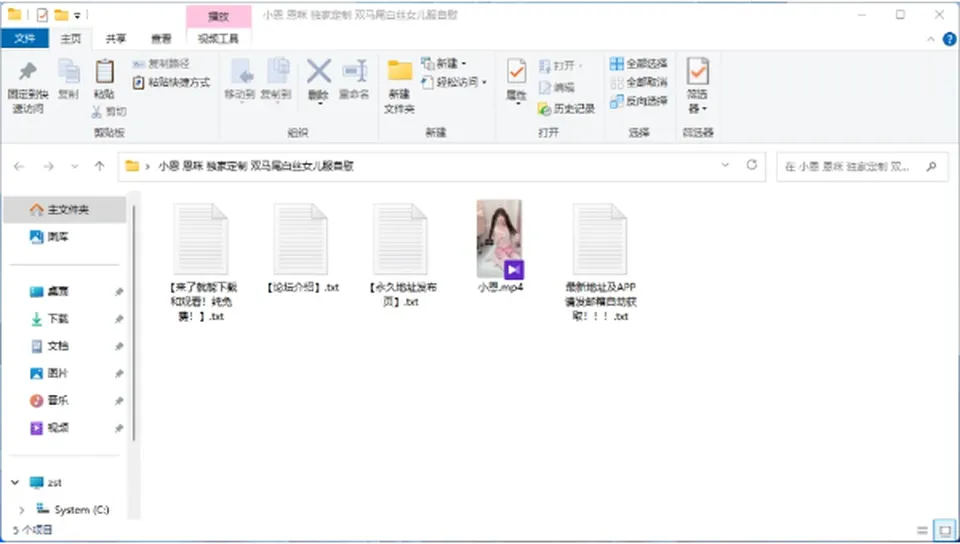
Task: Switch to large icons view in status bar
Action: coord(945,531)
